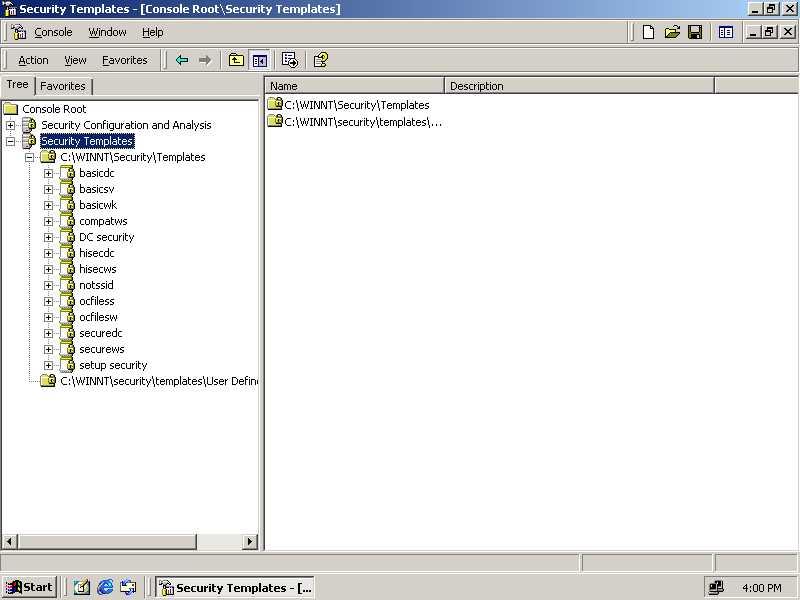
Task: Click the Export List icon
Action: pyautogui.click(x=290, y=60)
